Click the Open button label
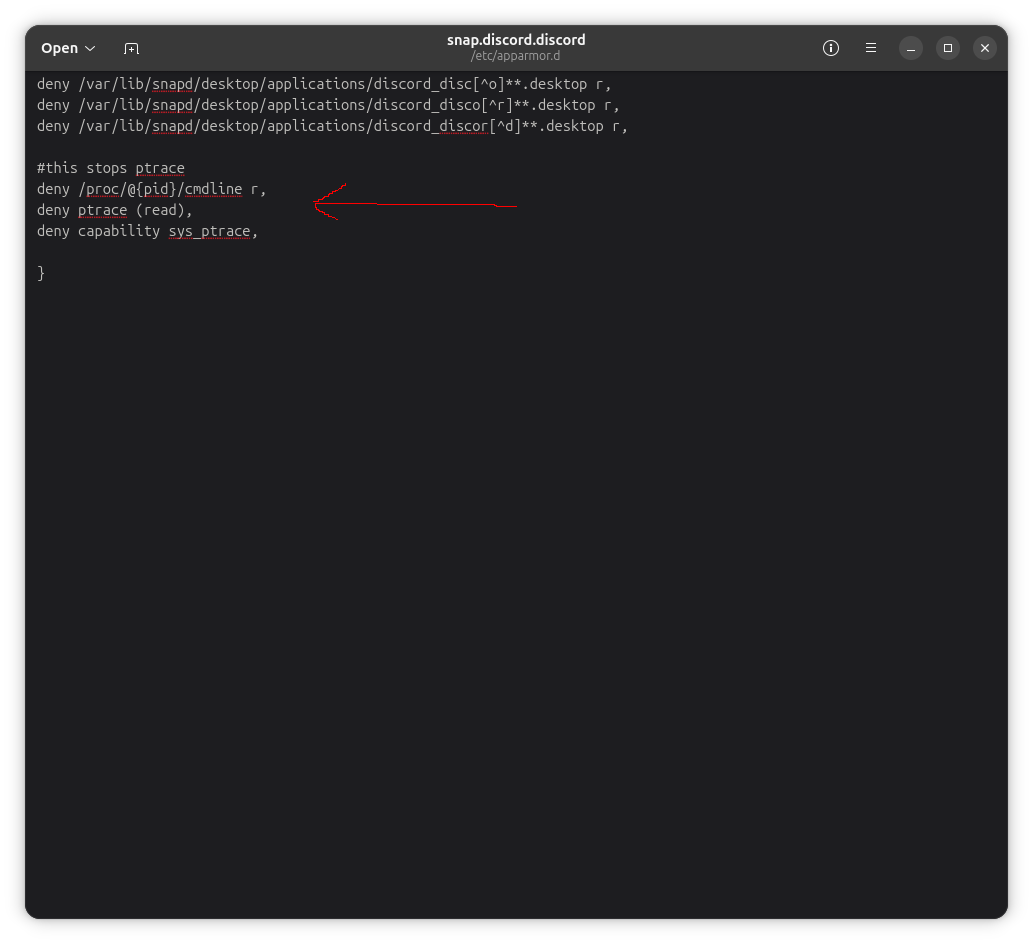The width and height of the screenshot is (1033, 944). (x=59, y=48)
